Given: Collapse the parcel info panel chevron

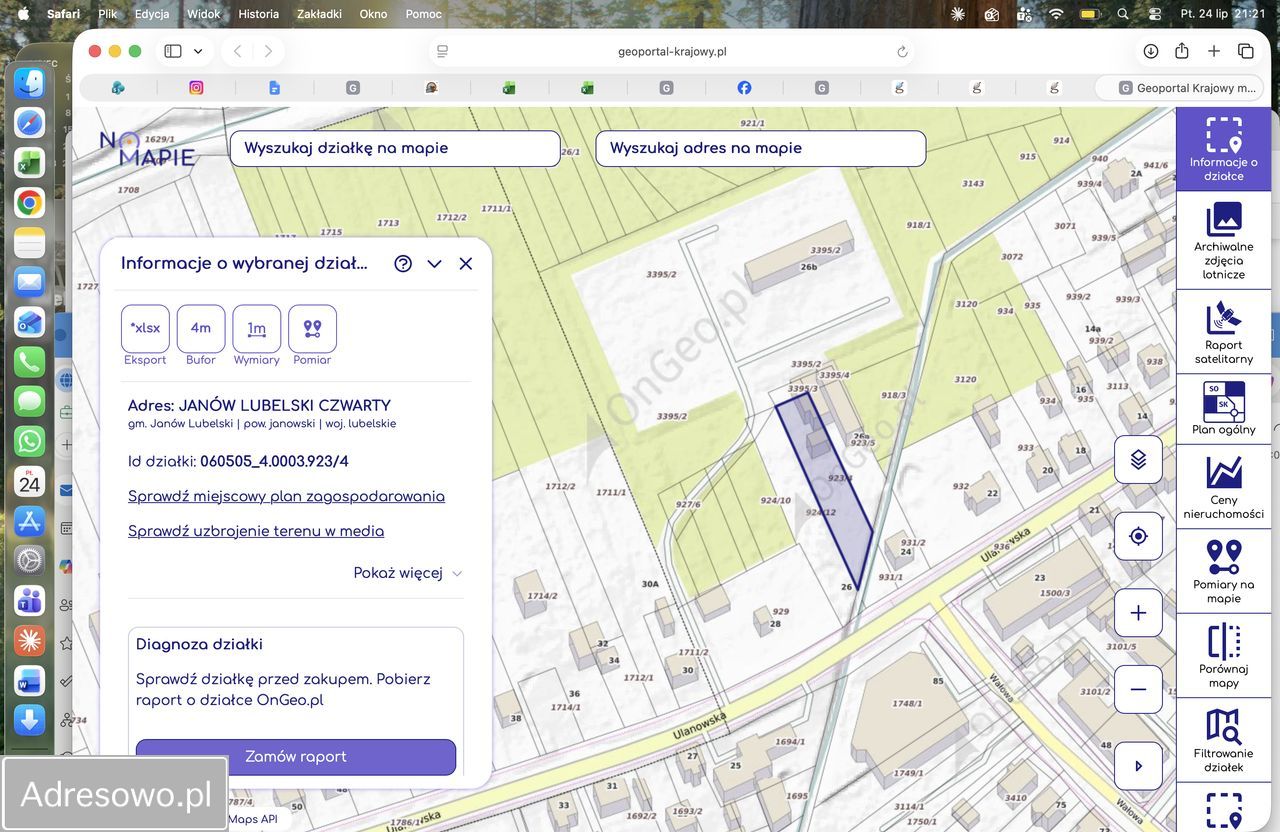Looking at the screenshot, I should point(434,264).
